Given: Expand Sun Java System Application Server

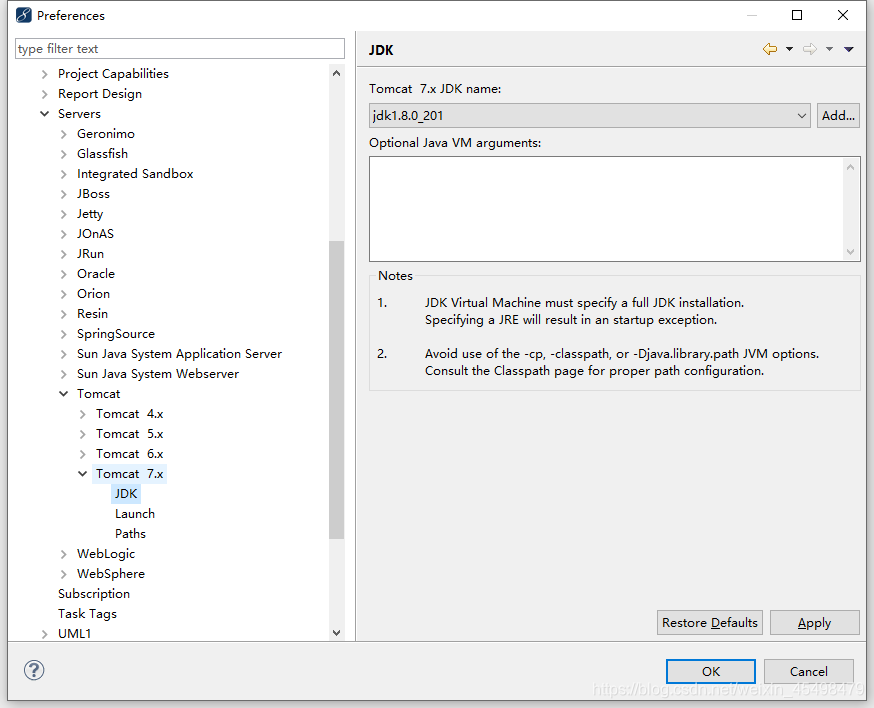Looking at the screenshot, I should [x=64, y=355].
